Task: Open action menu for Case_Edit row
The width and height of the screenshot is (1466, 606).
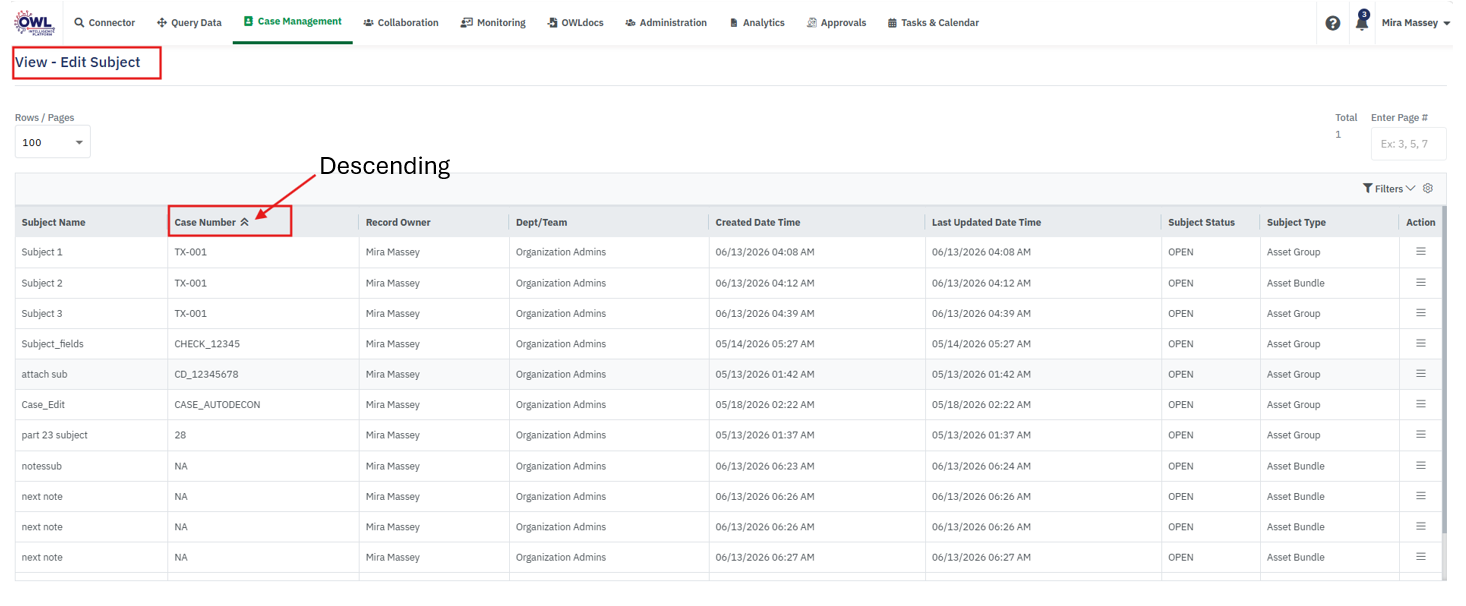Action: (1420, 404)
